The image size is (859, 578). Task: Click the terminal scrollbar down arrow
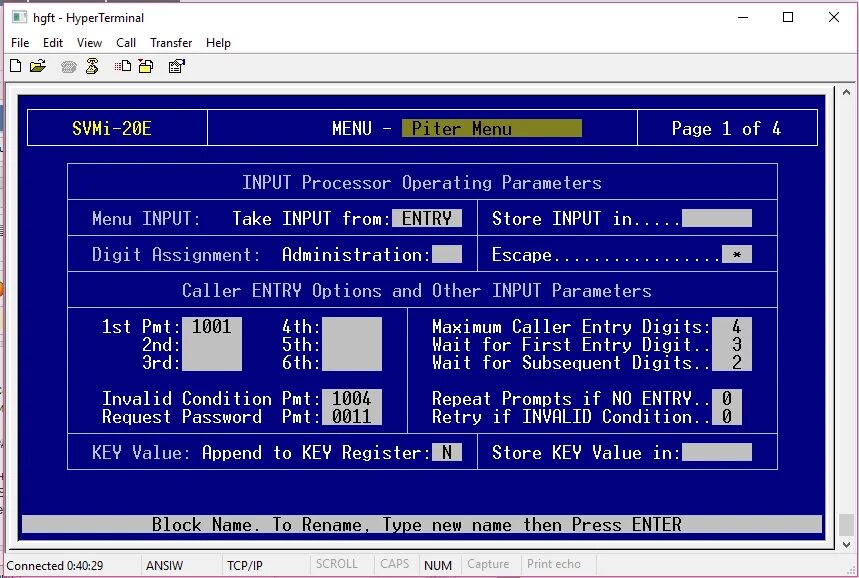846,544
